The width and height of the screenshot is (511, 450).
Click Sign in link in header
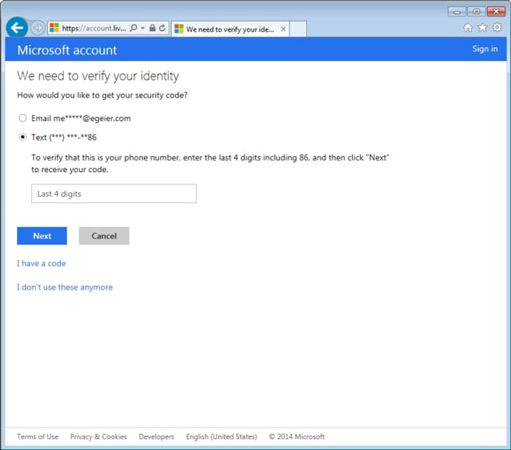click(x=485, y=49)
